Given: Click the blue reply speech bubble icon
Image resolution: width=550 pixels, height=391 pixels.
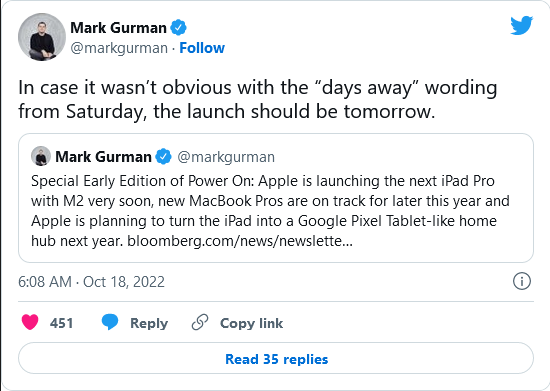Looking at the screenshot, I should click(x=110, y=322).
